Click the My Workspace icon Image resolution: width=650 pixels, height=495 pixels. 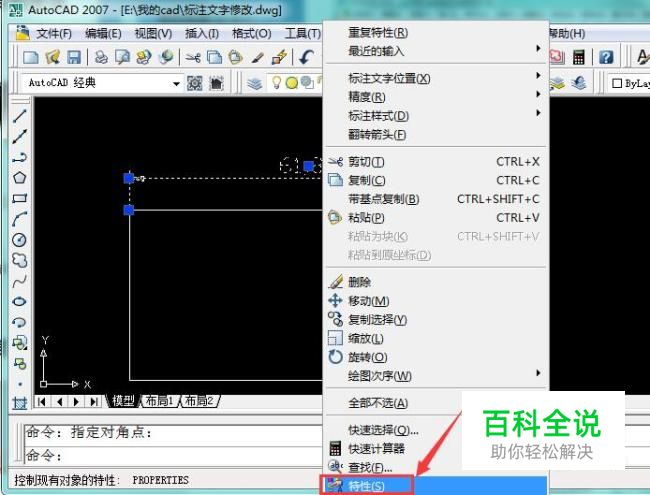click(216, 83)
